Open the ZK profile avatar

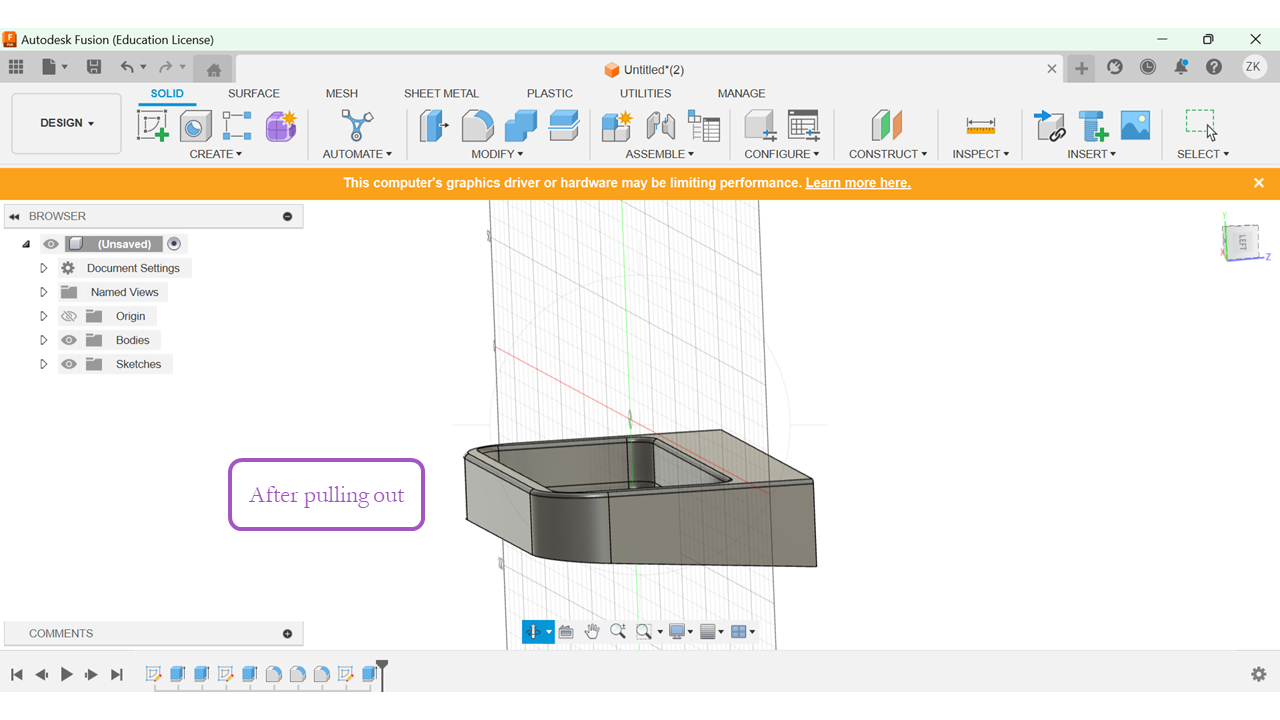(x=1254, y=67)
